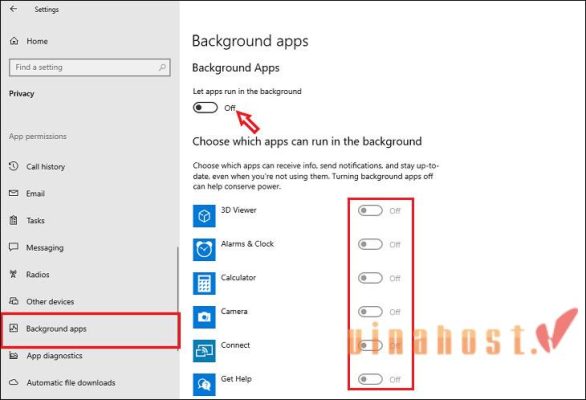586x400 pixels.
Task: Click the search magnifier icon
Action: (162, 67)
